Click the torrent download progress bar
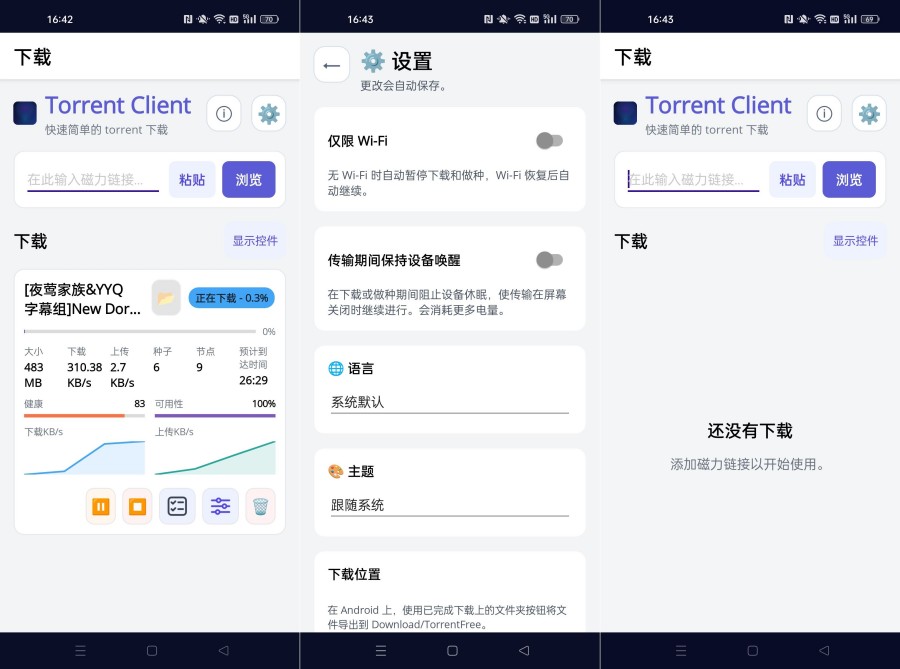The image size is (900, 669). click(140, 331)
